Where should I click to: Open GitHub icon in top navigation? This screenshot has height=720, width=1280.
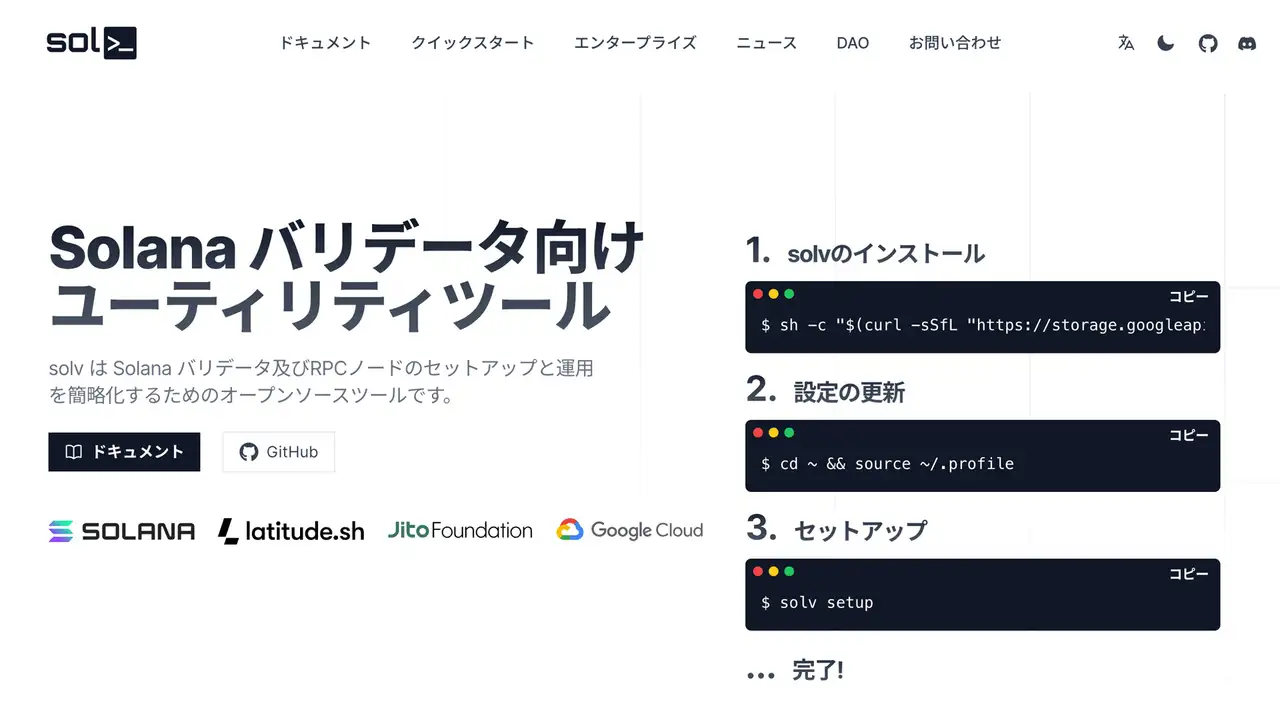[1208, 43]
